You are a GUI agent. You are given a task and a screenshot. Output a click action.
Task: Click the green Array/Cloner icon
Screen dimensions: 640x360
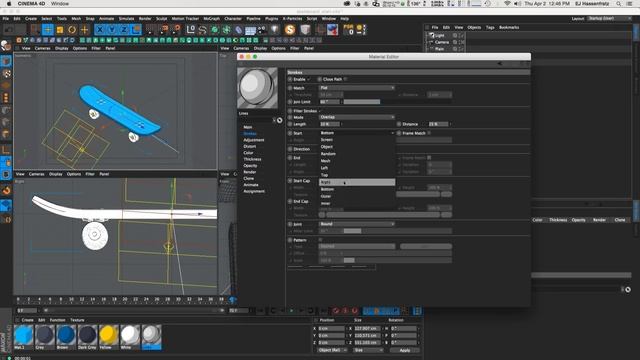point(226,30)
